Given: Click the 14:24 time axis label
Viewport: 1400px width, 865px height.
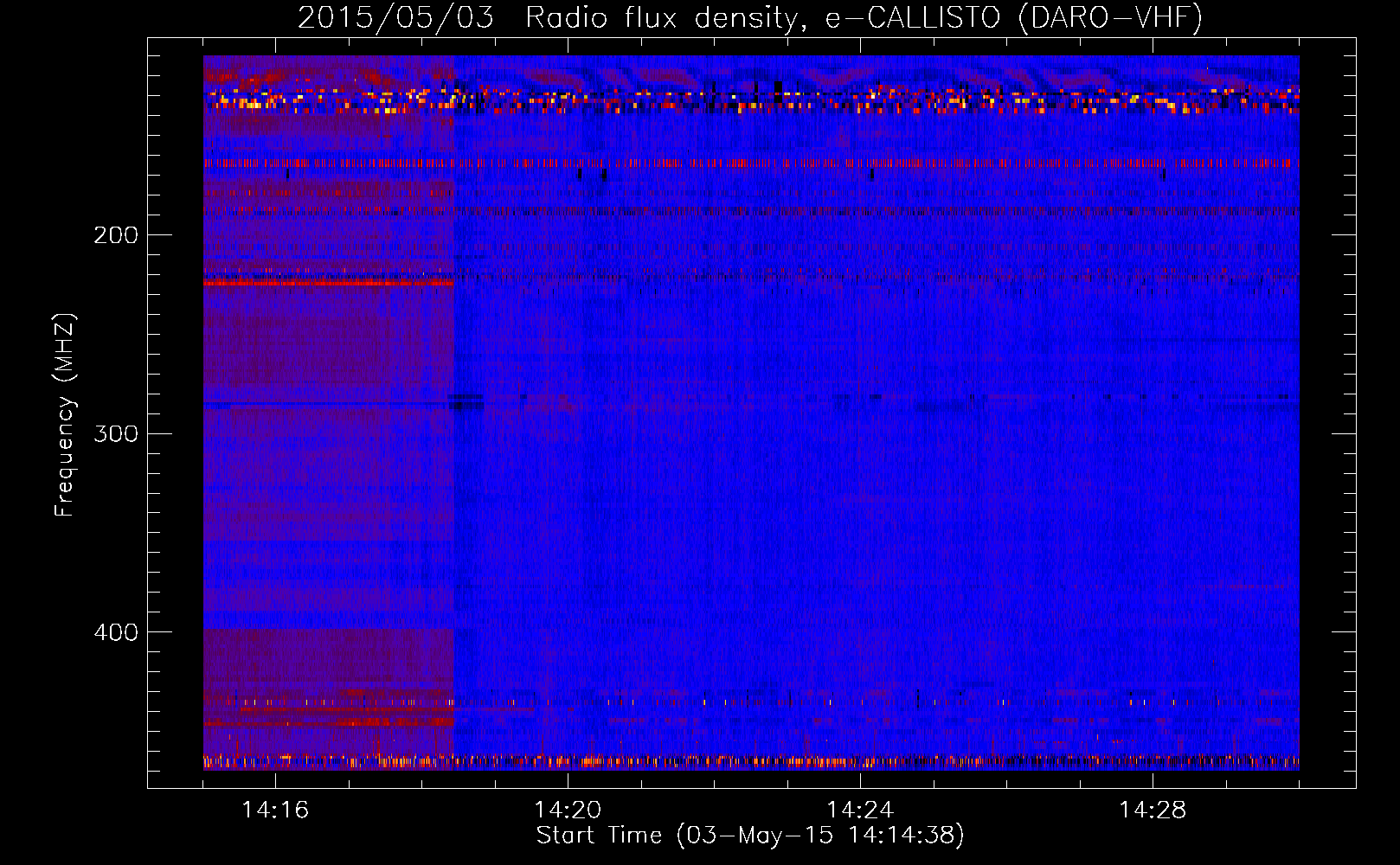Looking at the screenshot, I should point(860,811).
